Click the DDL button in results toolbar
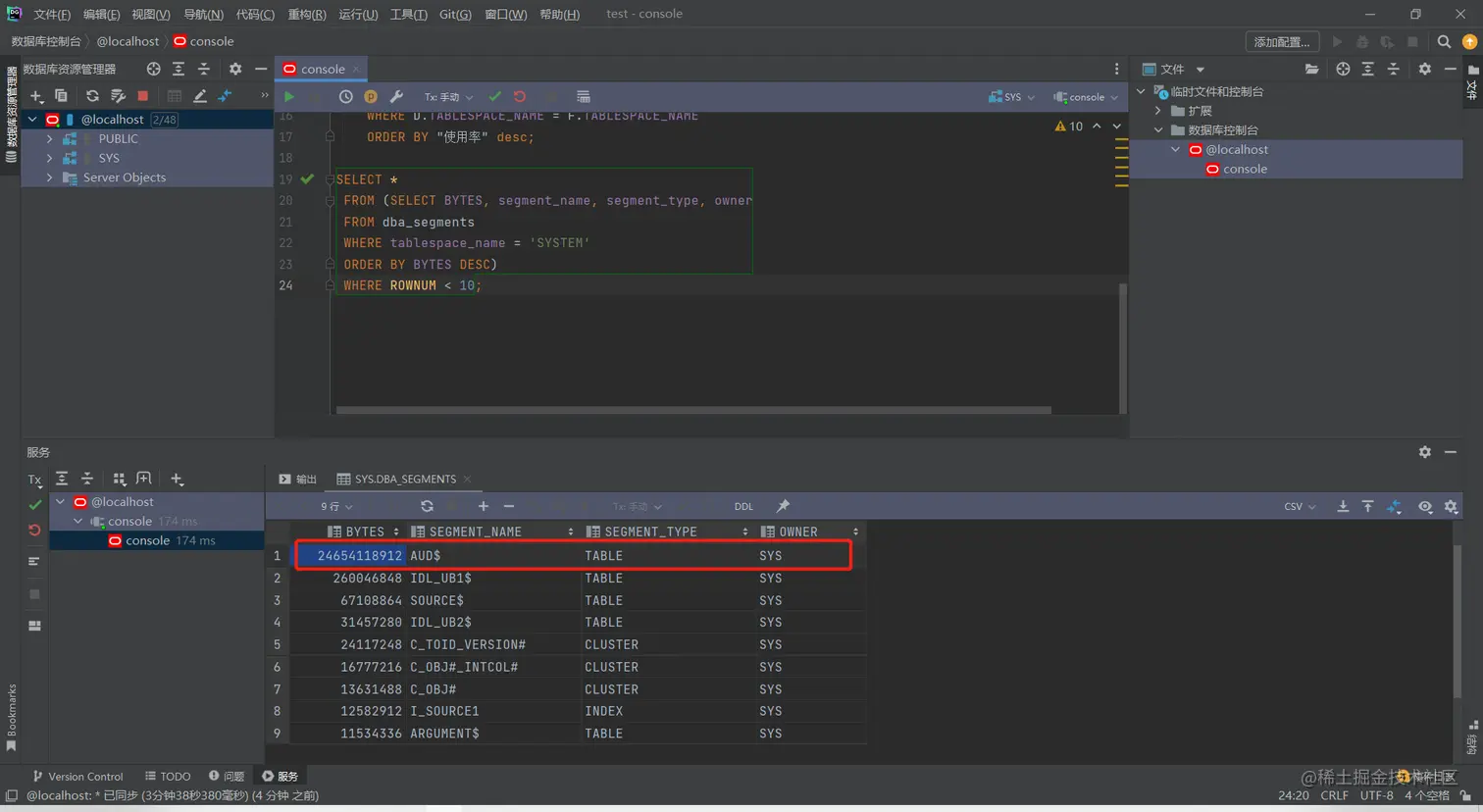The image size is (1483, 812). coord(743,506)
